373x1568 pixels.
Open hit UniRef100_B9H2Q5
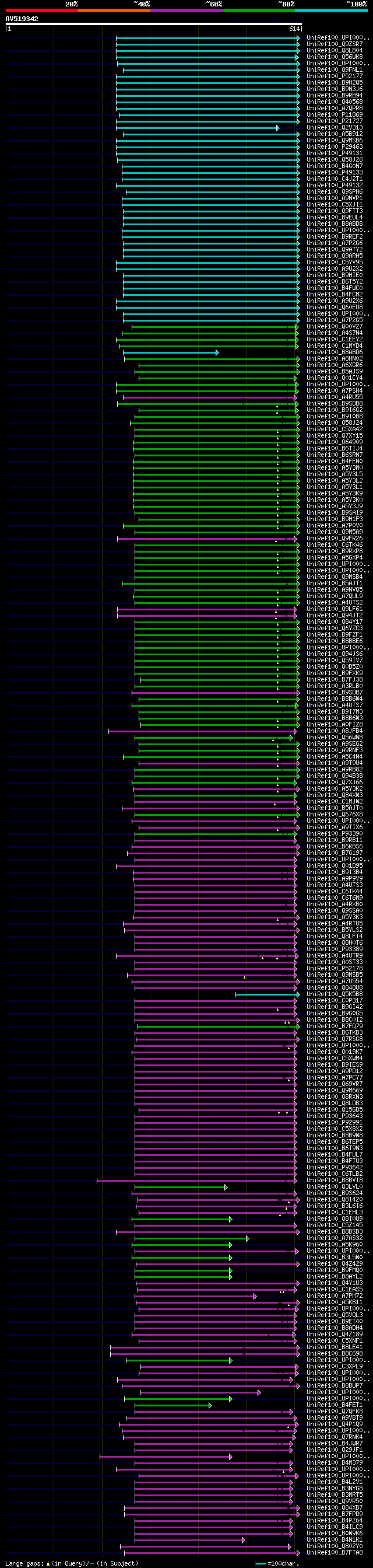point(335,82)
